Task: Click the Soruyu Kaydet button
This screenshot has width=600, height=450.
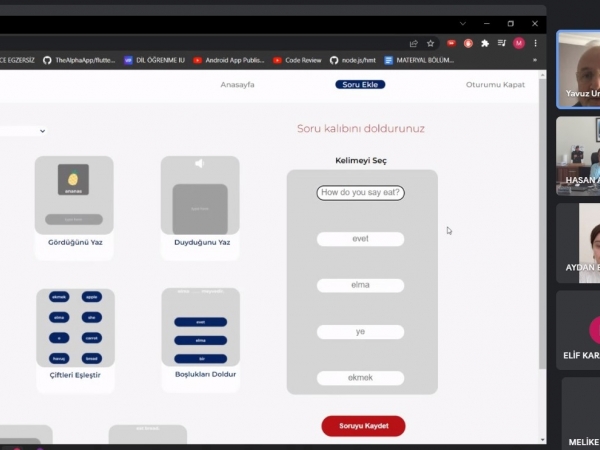Action: pyautogui.click(x=364, y=426)
